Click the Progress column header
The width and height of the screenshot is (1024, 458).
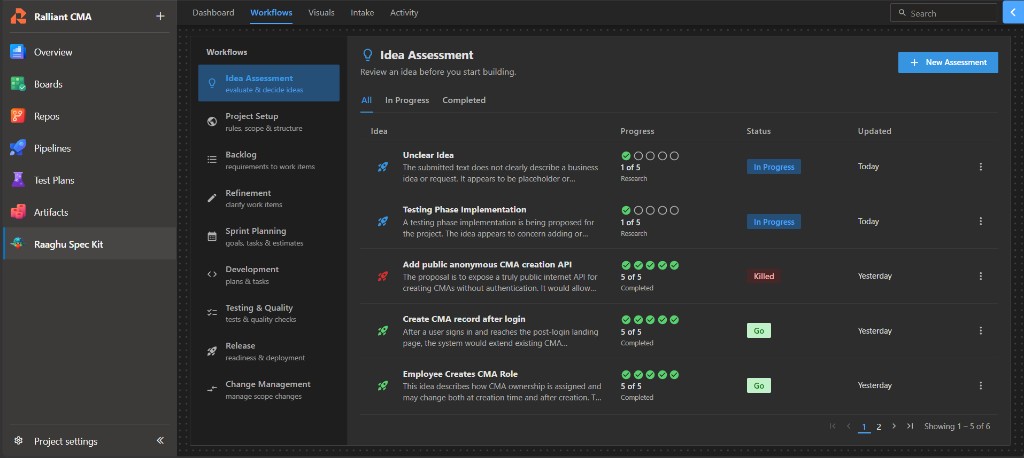[637, 131]
